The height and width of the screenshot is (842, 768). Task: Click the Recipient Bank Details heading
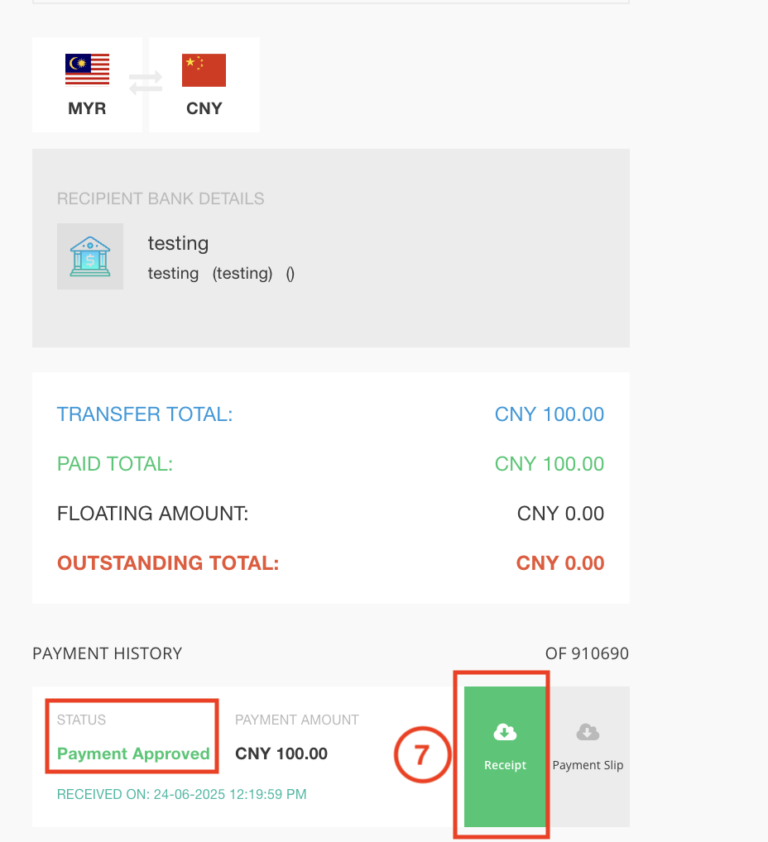click(x=160, y=198)
